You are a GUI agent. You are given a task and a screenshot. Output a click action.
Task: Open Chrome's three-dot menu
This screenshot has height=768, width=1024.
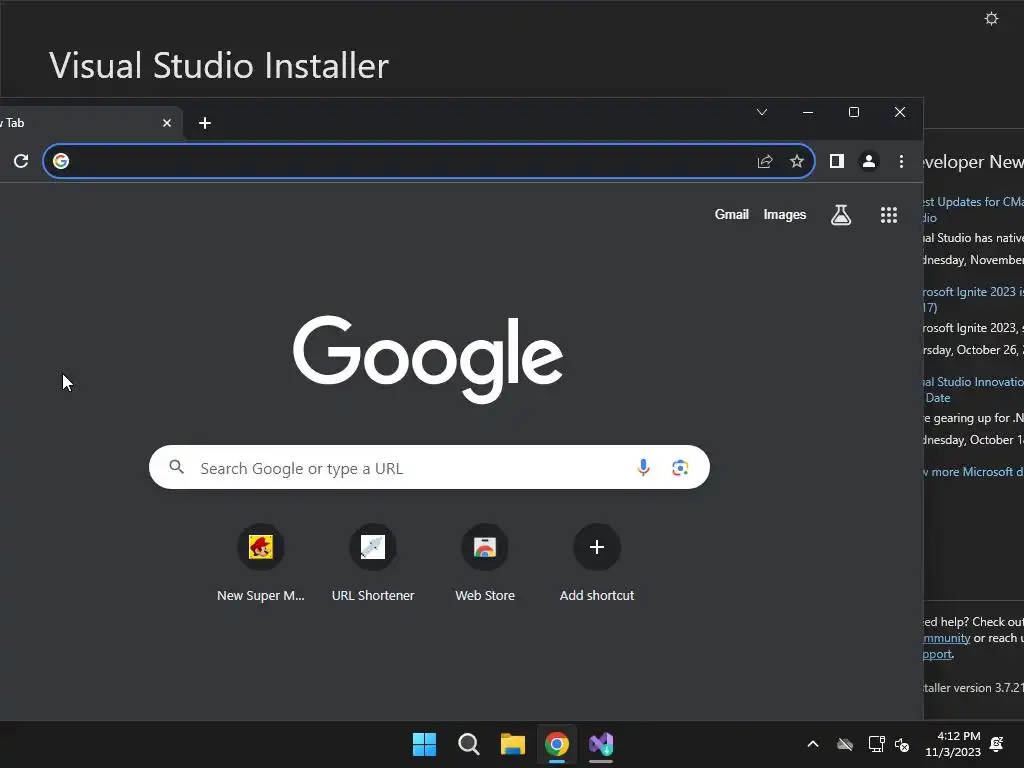(x=901, y=161)
